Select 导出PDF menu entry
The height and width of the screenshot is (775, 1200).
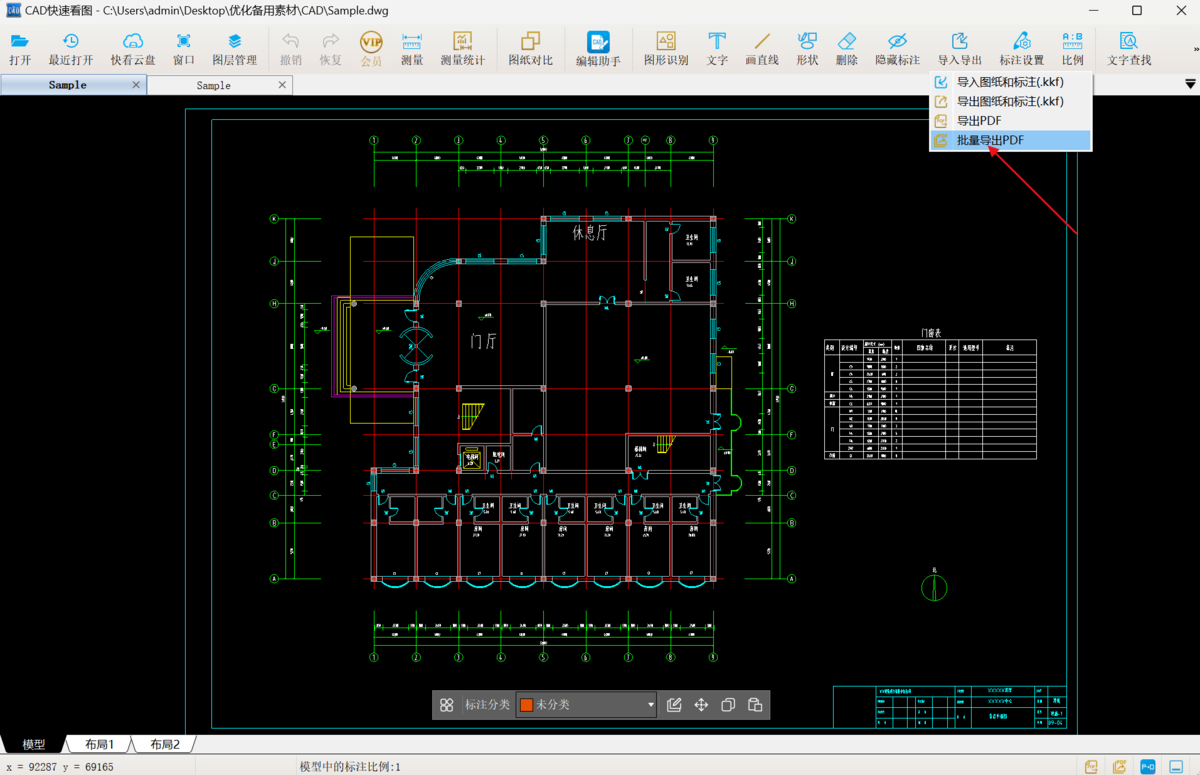point(979,121)
